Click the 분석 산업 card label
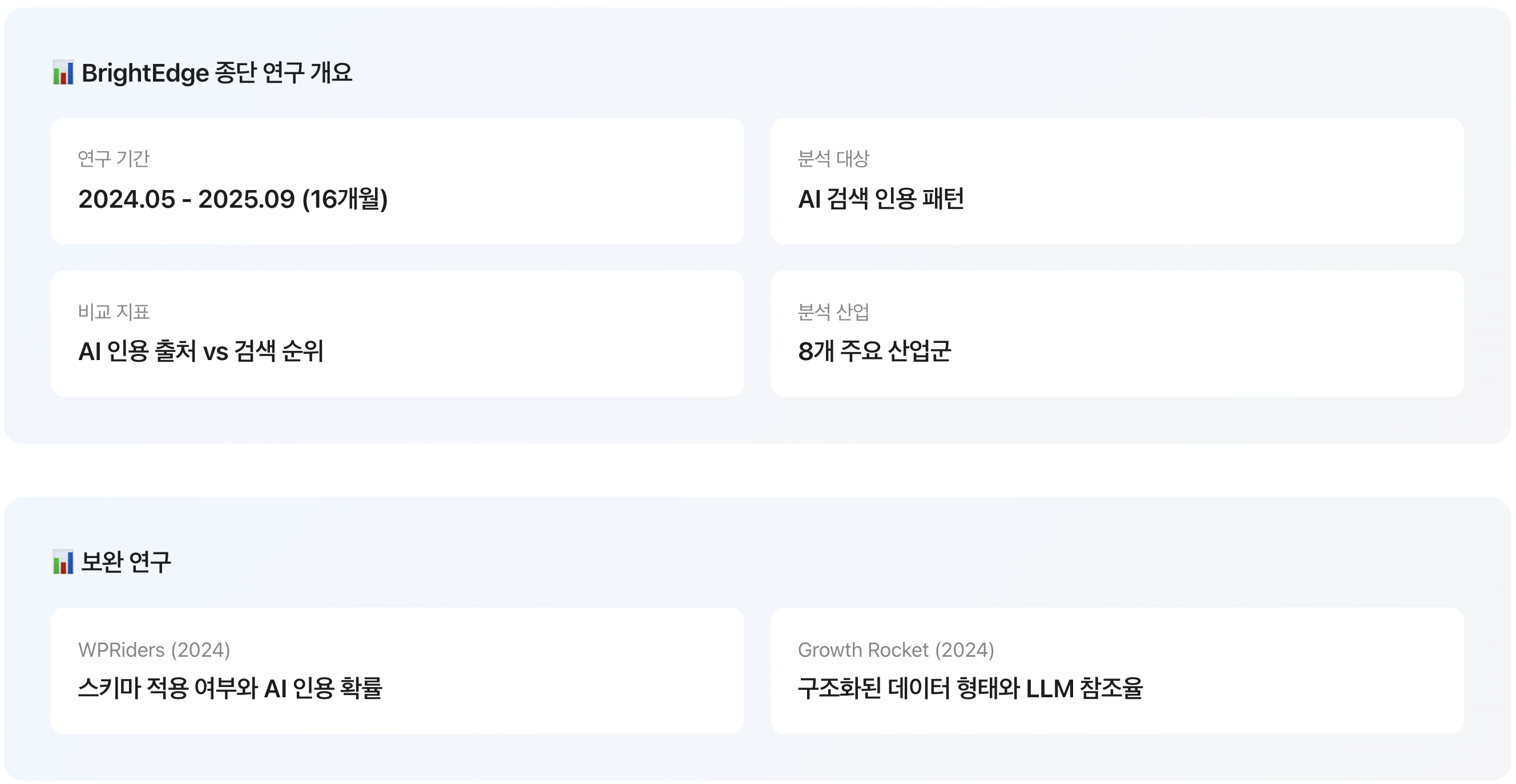 click(x=833, y=312)
